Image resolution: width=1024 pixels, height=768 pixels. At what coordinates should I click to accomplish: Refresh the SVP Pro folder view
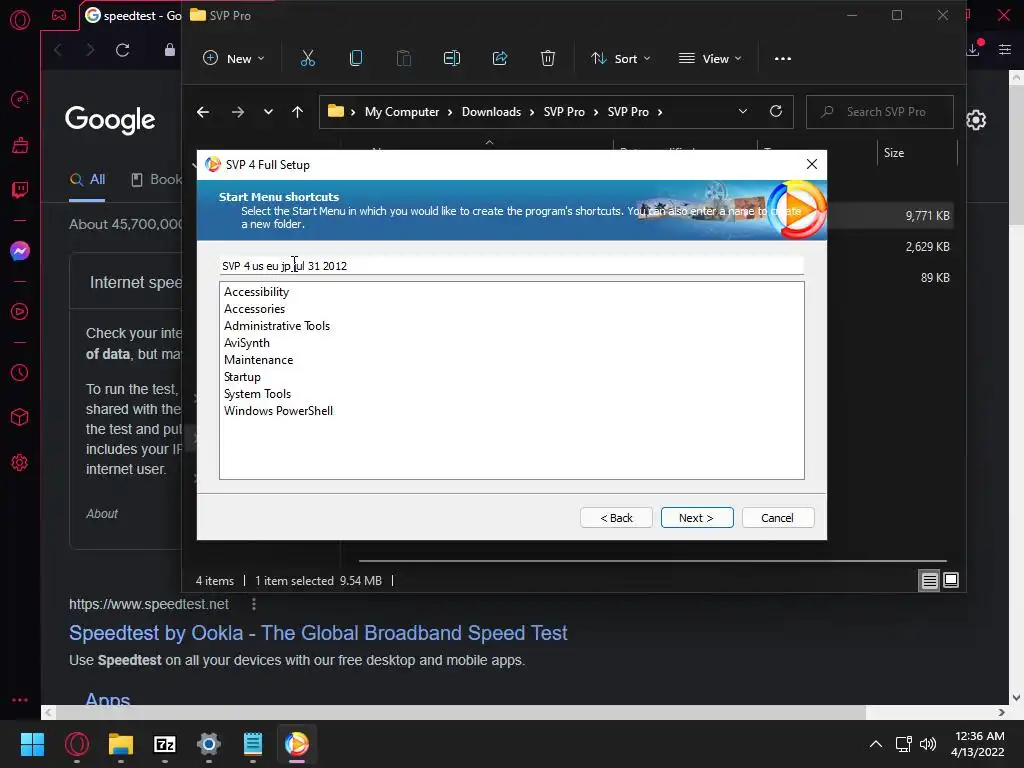[776, 112]
